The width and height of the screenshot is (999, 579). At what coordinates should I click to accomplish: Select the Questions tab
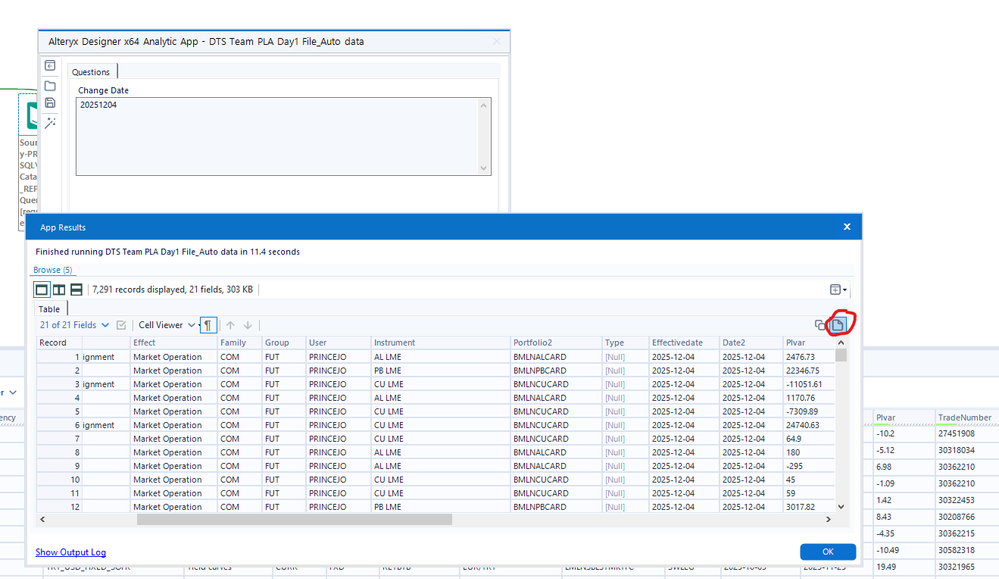pos(90,72)
